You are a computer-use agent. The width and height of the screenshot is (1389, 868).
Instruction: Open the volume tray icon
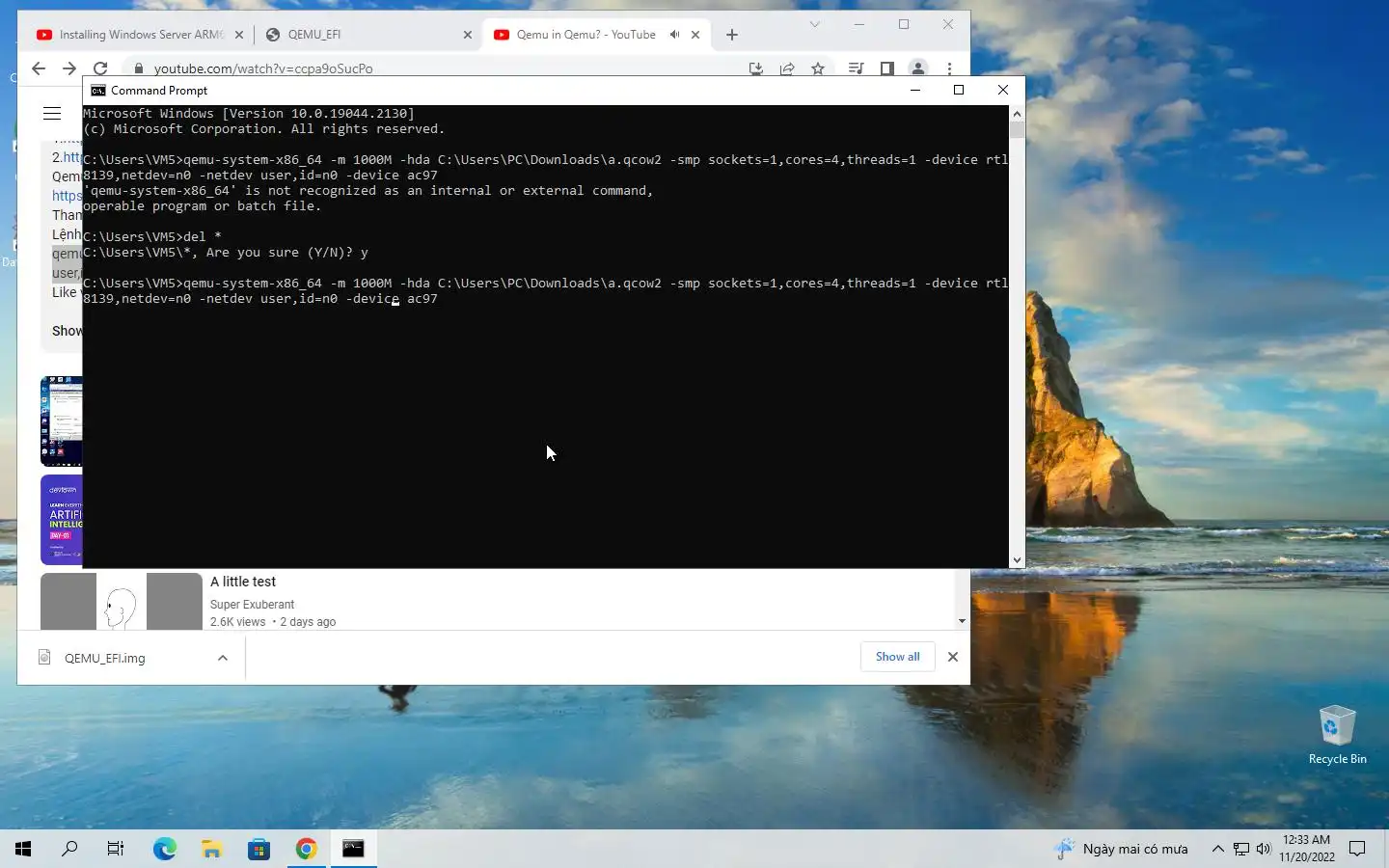point(1264,849)
